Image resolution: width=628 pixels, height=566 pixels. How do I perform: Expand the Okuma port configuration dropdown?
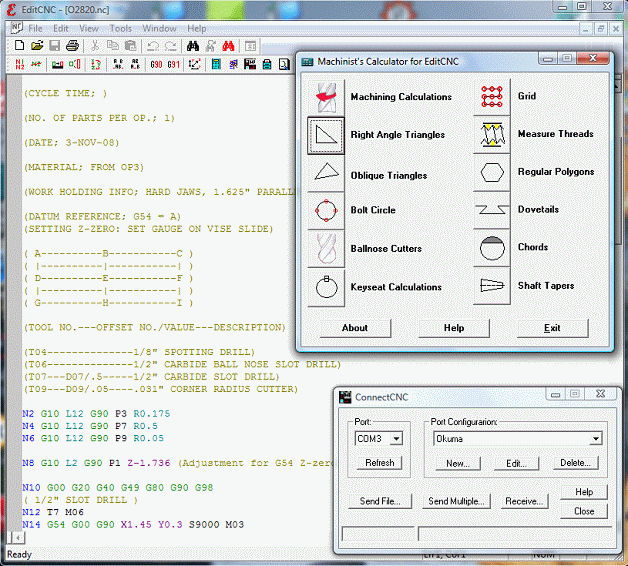click(596, 439)
